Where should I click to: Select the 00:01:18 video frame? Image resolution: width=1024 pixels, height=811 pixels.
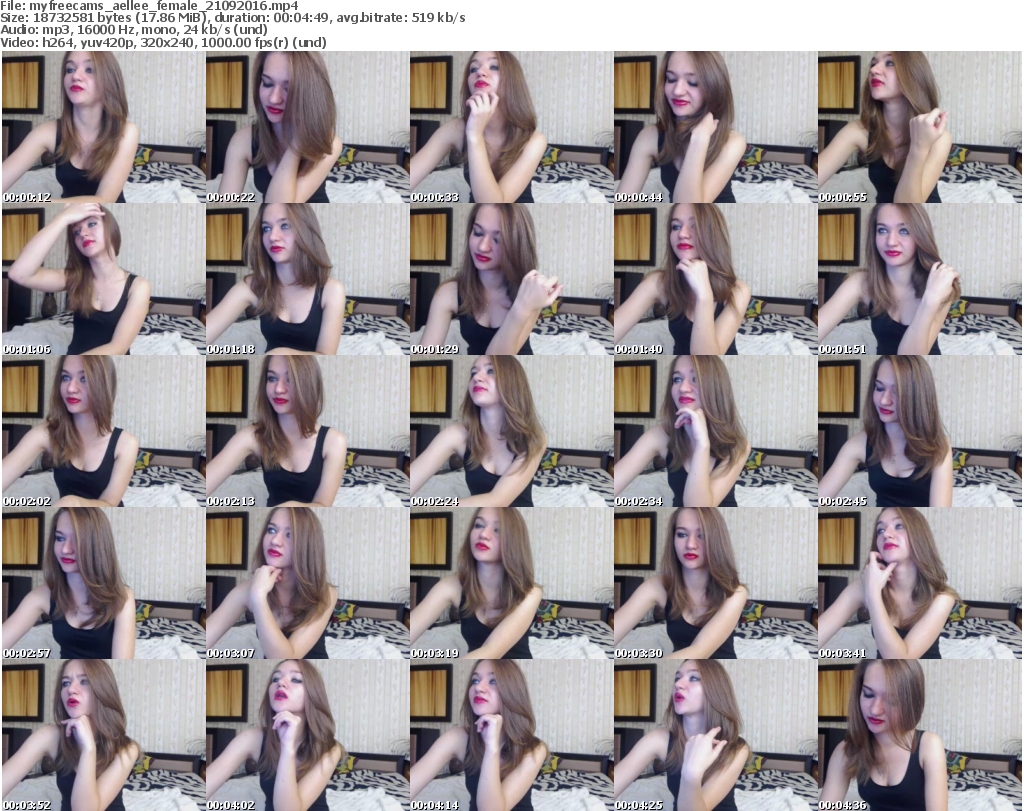click(307, 280)
